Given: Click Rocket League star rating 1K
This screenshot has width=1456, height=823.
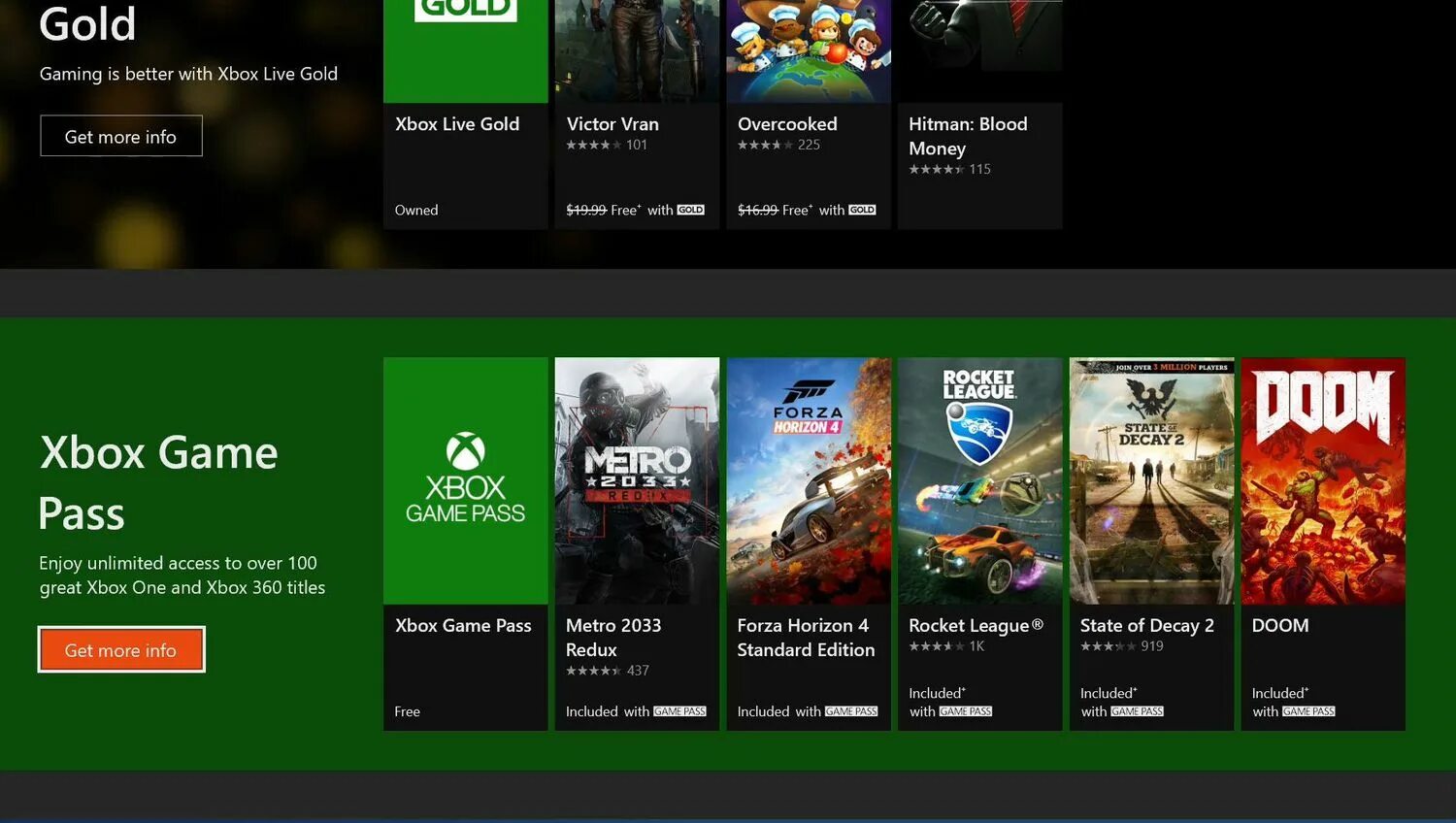Looking at the screenshot, I should pyautogui.click(x=946, y=646).
